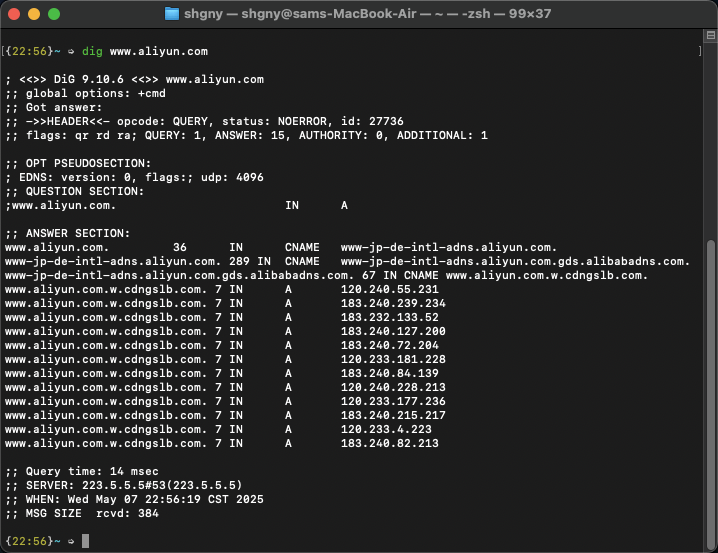Click TTL value '36' in first answer
The image size is (718, 553).
point(180,247)
